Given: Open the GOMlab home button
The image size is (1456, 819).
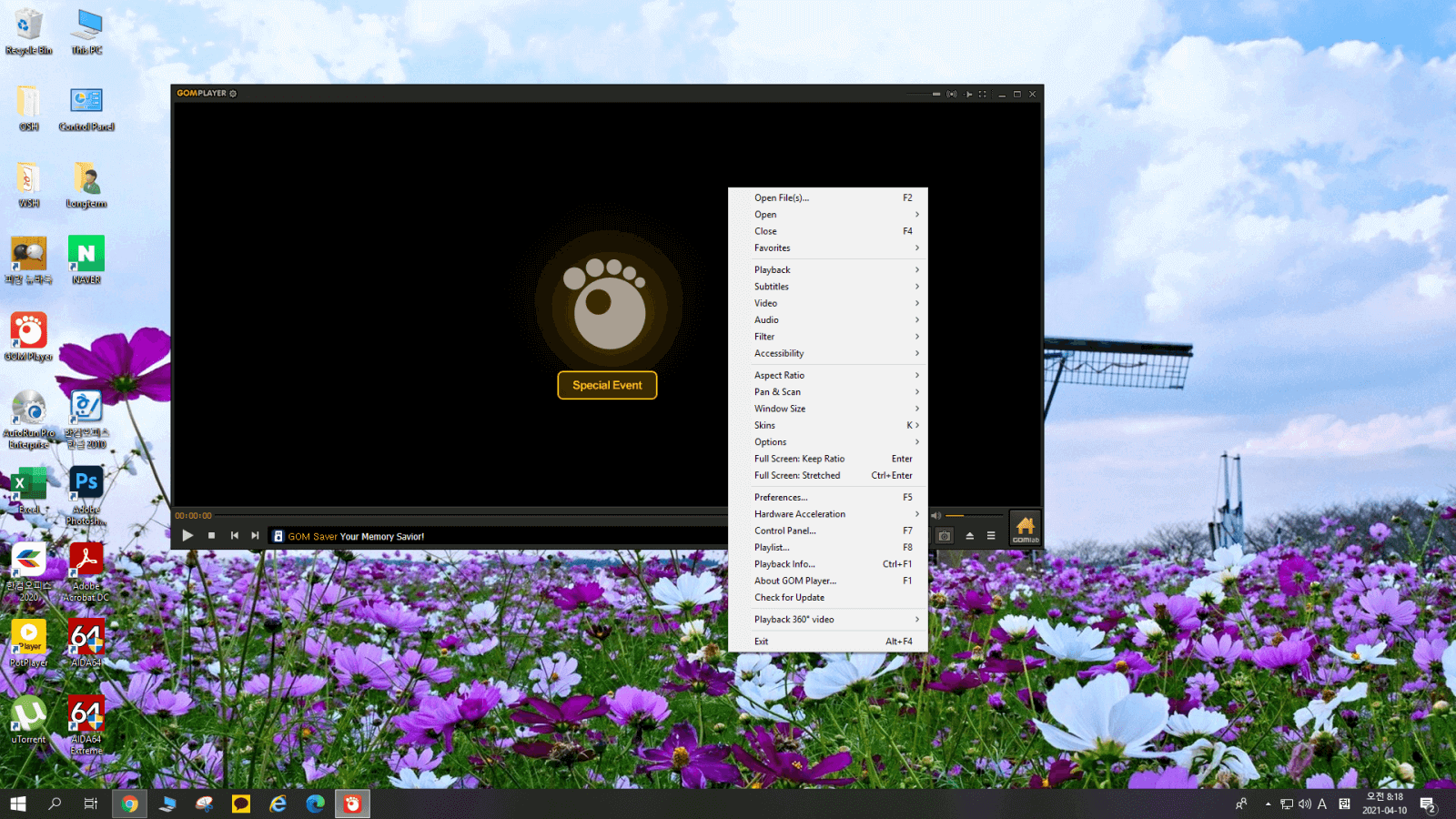Looking at the screenshot, I should [1025, 528].
